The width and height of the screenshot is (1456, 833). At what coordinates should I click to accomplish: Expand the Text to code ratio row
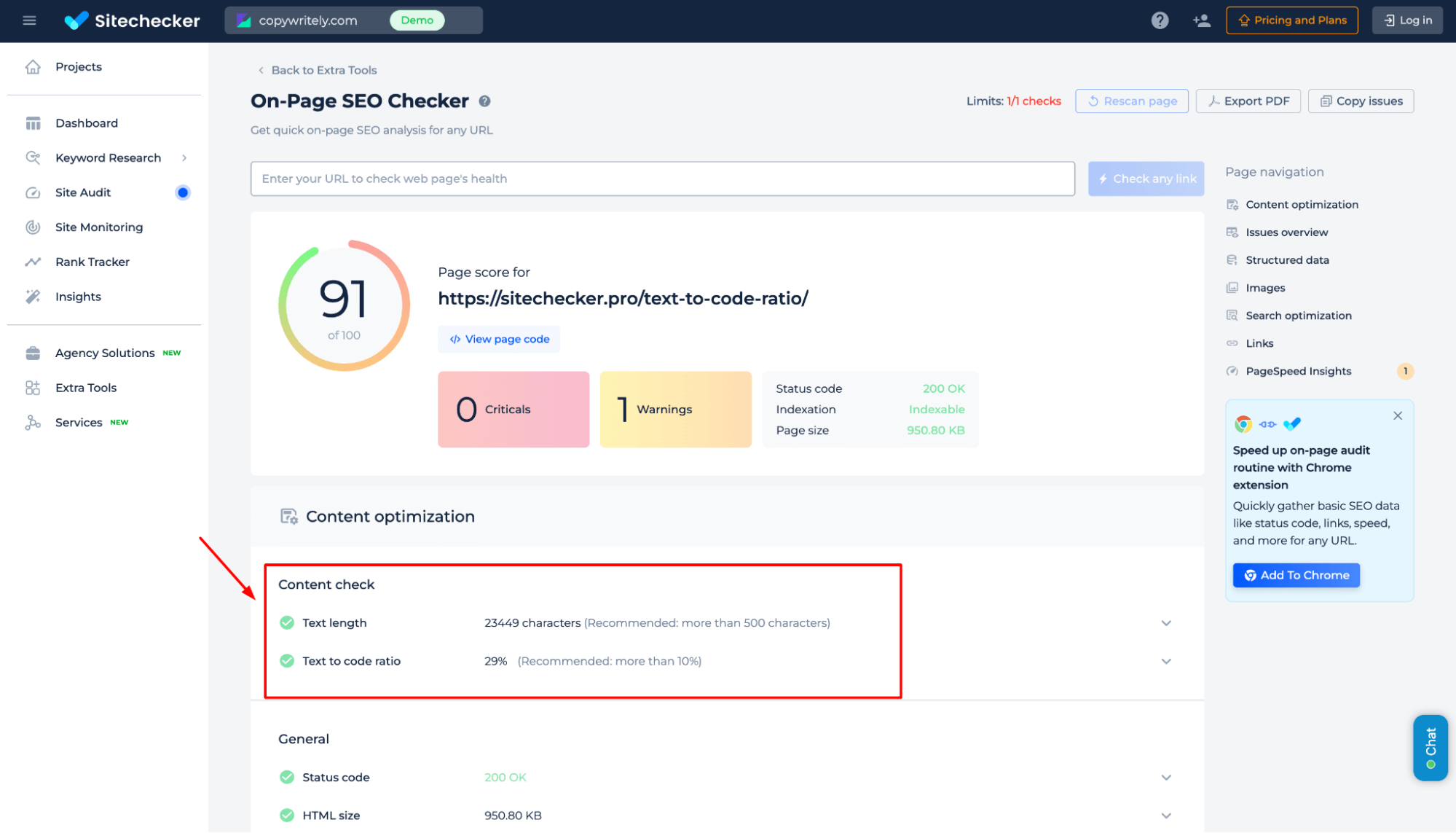click(x=1165, y=661)
